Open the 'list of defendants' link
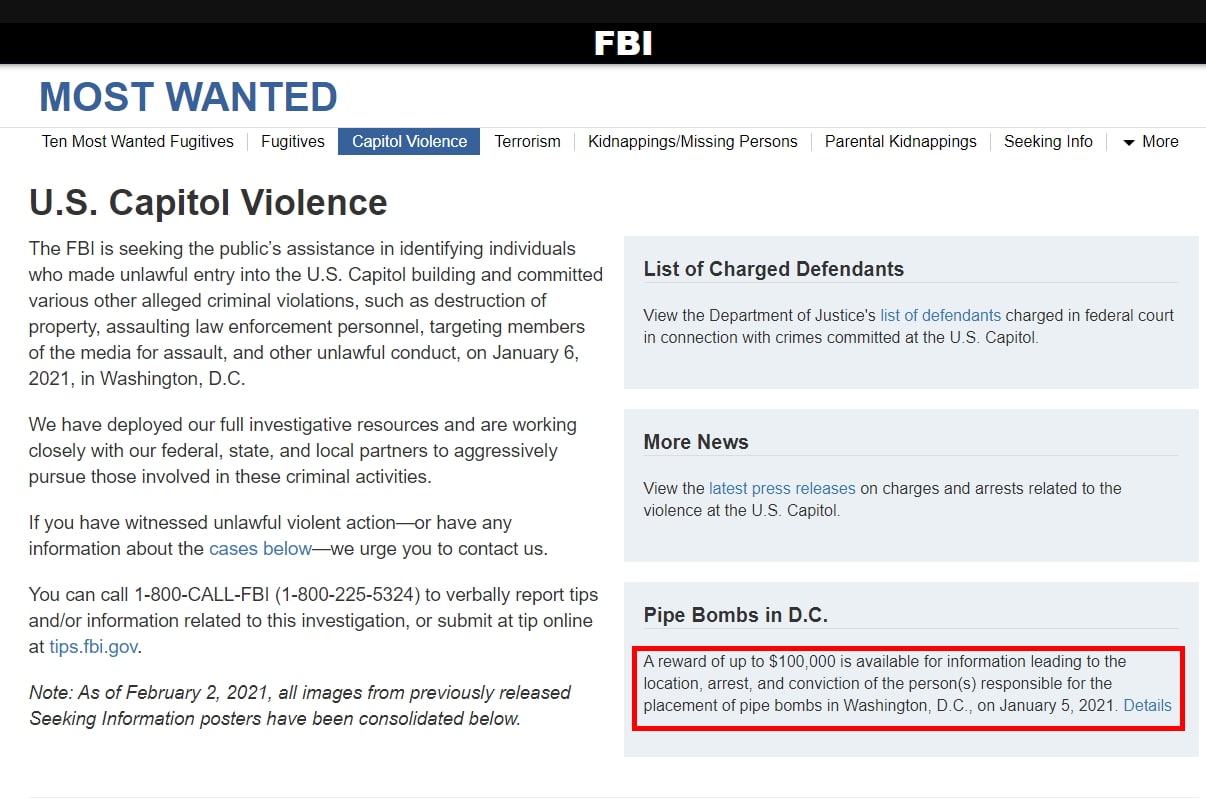1206x807 pixels. point(940,315)
